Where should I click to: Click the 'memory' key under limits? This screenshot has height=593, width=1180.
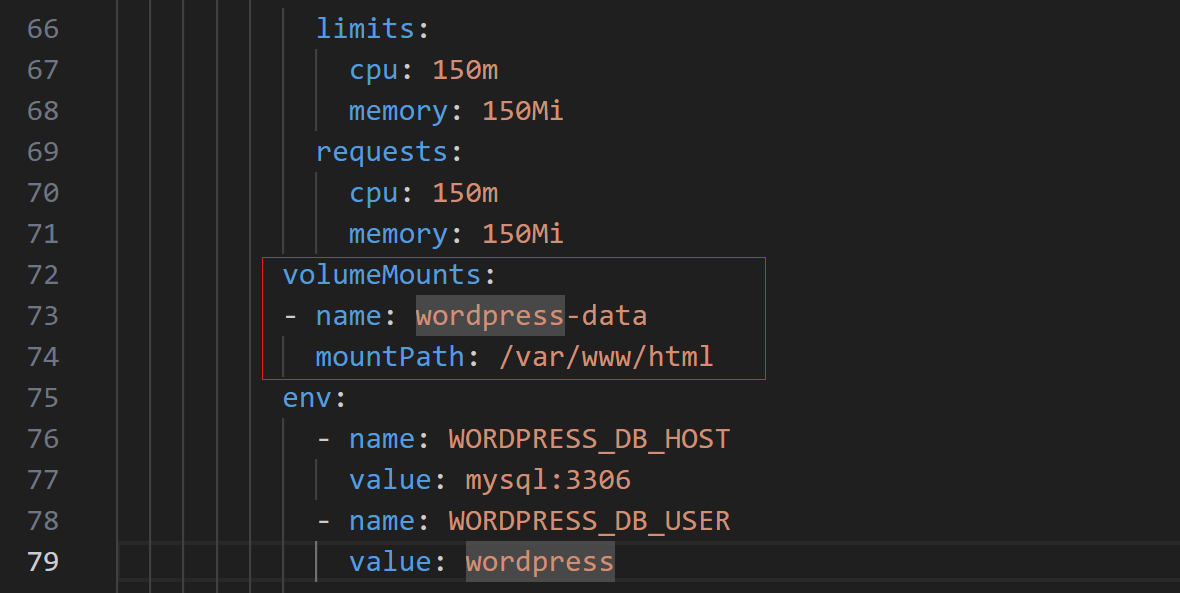(x=398, y=111)
